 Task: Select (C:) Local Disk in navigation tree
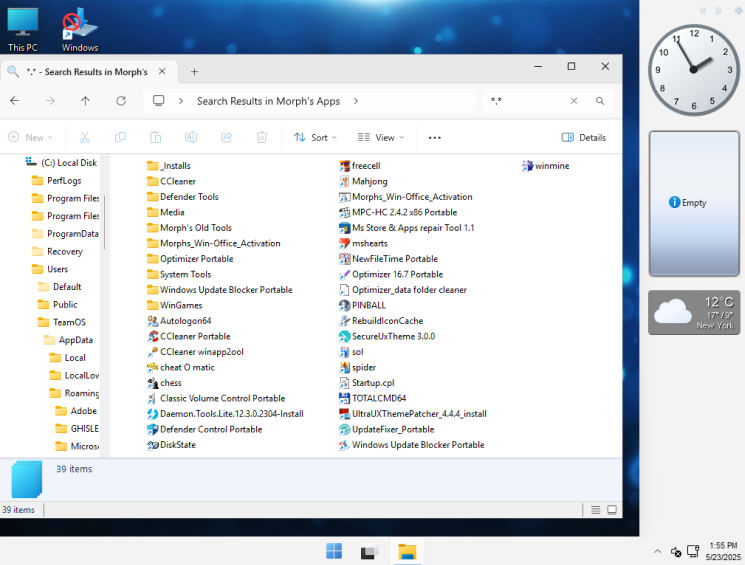pyautogui.click(x=61, y=163)
